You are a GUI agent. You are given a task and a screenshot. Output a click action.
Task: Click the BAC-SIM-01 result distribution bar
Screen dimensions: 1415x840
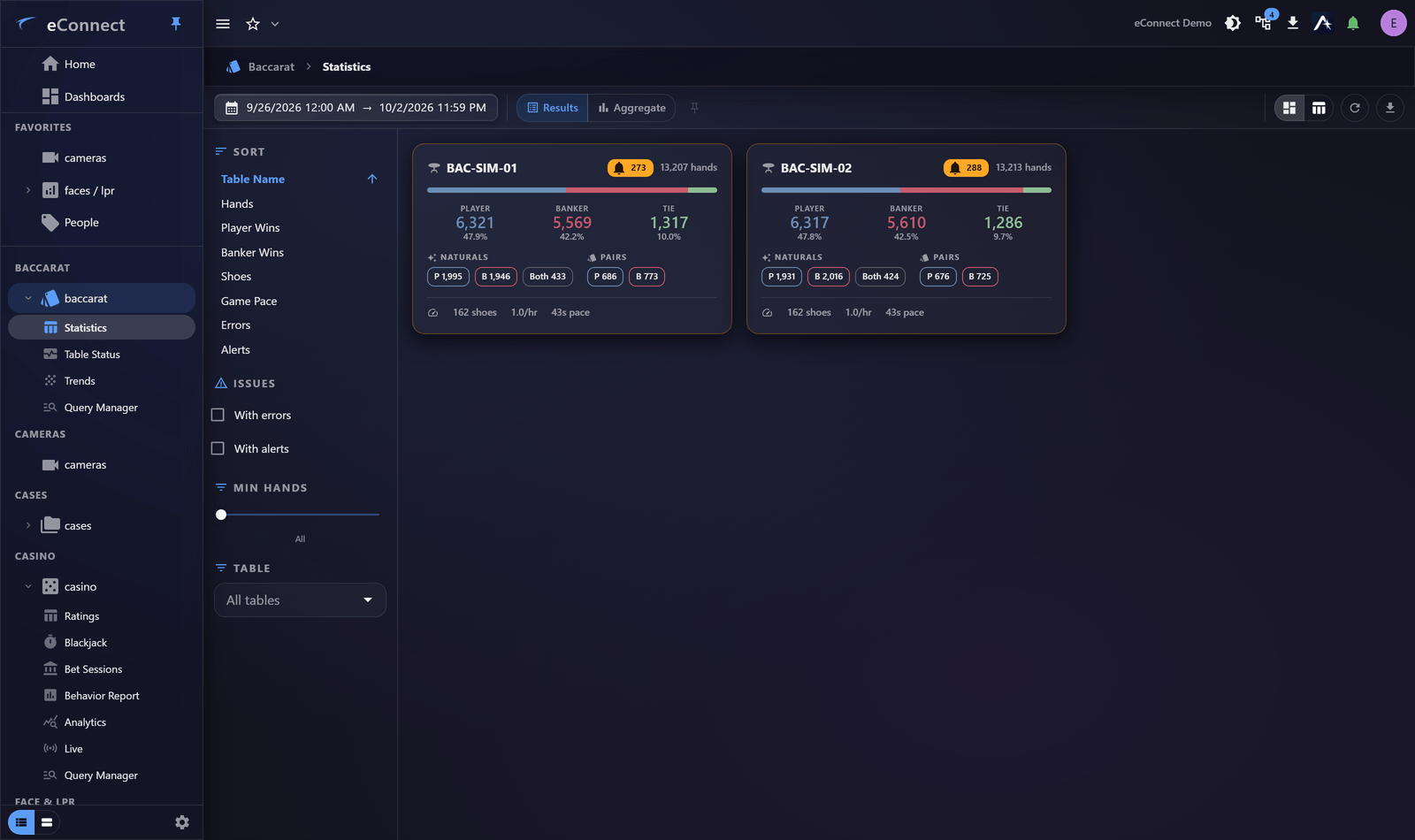click(x=572, y=190)
